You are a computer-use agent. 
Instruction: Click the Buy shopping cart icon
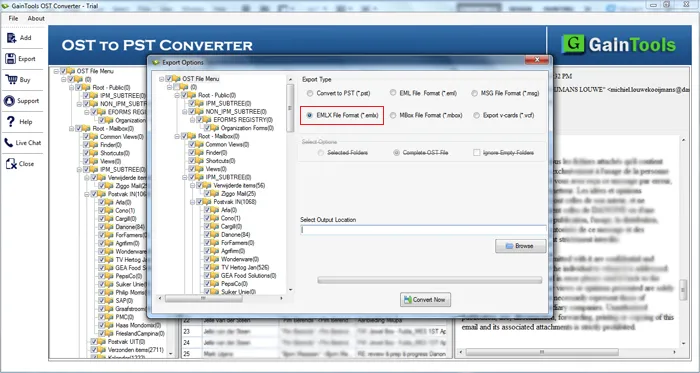[x=11, y=79]
